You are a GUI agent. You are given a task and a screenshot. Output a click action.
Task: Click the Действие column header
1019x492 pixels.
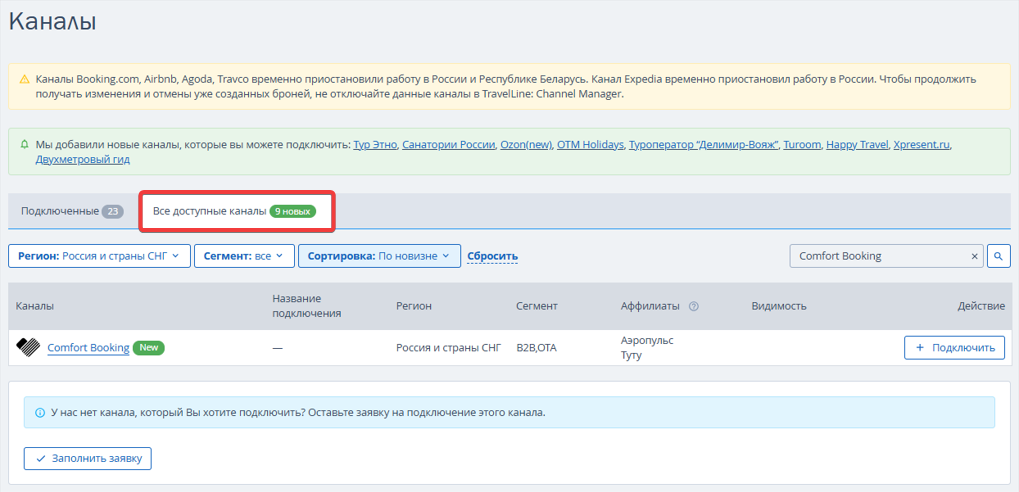[x=981, y=306]
